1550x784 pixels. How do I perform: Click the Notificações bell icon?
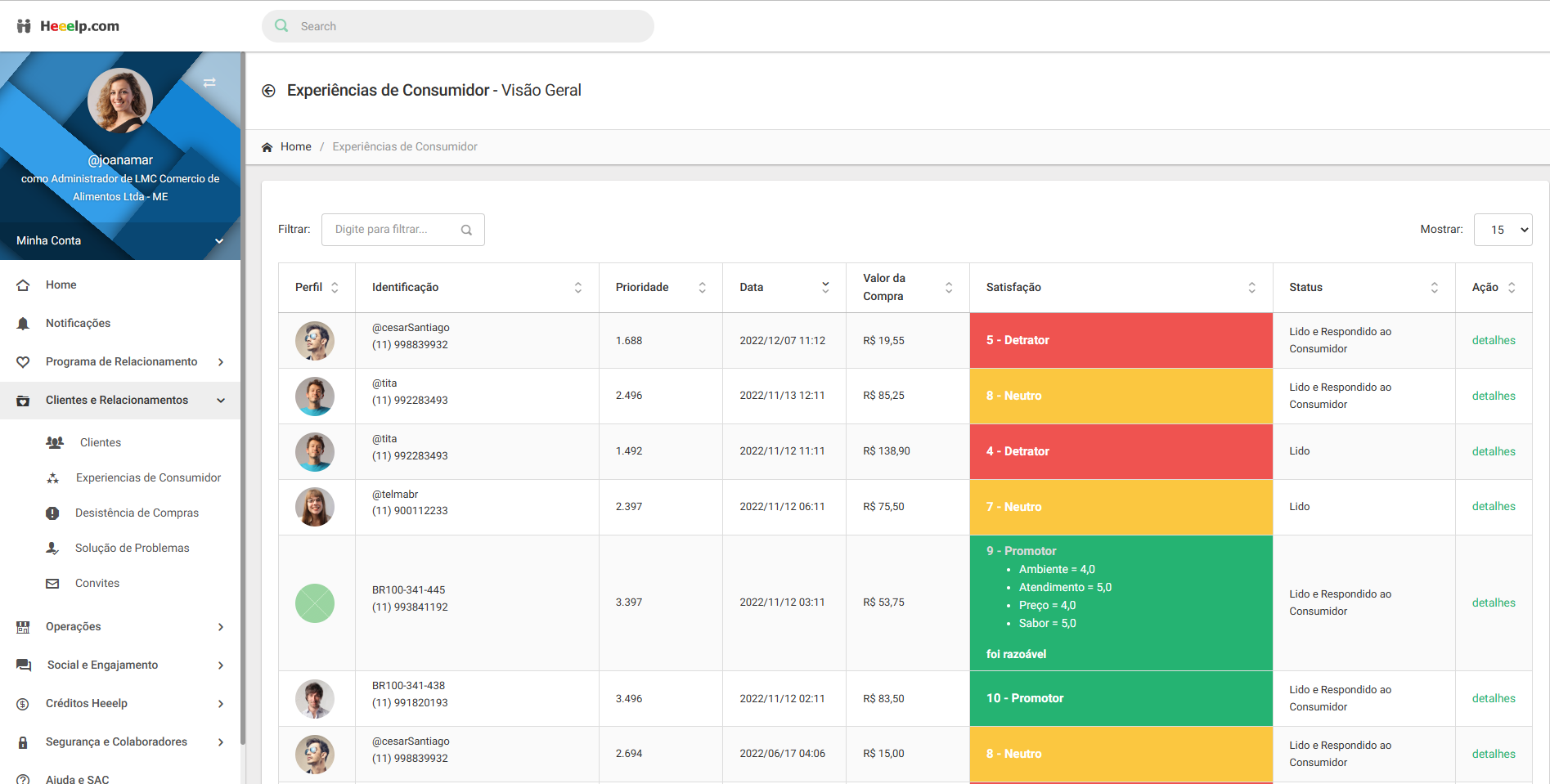coord(23,324)
